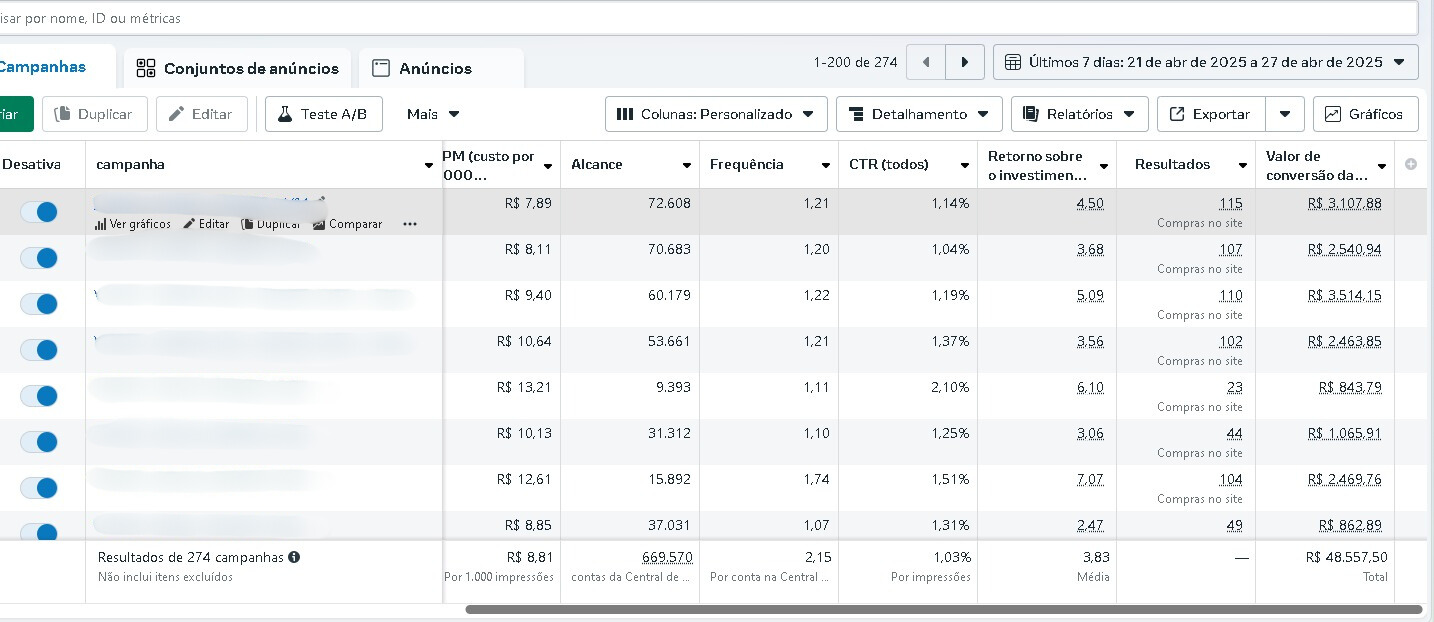Open Retorno sobre o investimento column menu
The height and width of the screenshot is (622, 1434).
(1104, 165)
